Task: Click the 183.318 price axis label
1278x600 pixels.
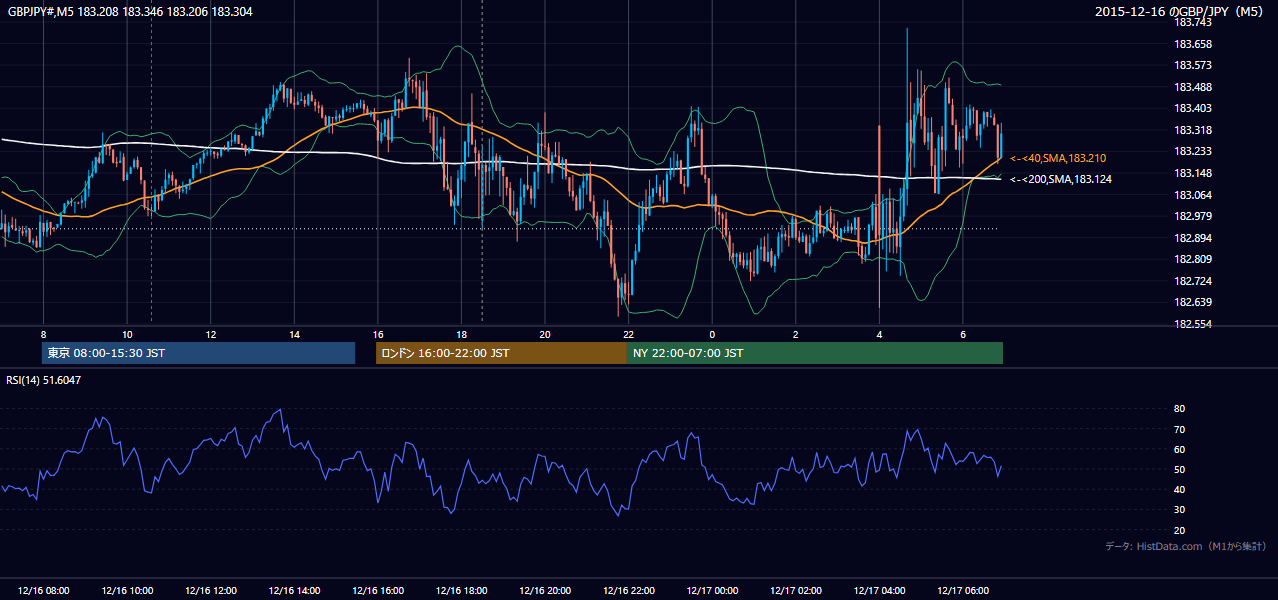Action: pos(1192,130)
